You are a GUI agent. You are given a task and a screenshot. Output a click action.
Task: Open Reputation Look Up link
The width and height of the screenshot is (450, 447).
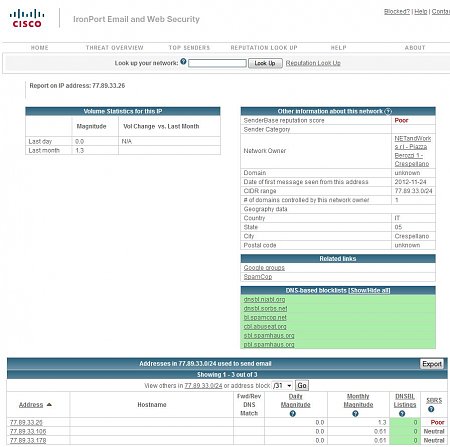[x=313, y=63]
